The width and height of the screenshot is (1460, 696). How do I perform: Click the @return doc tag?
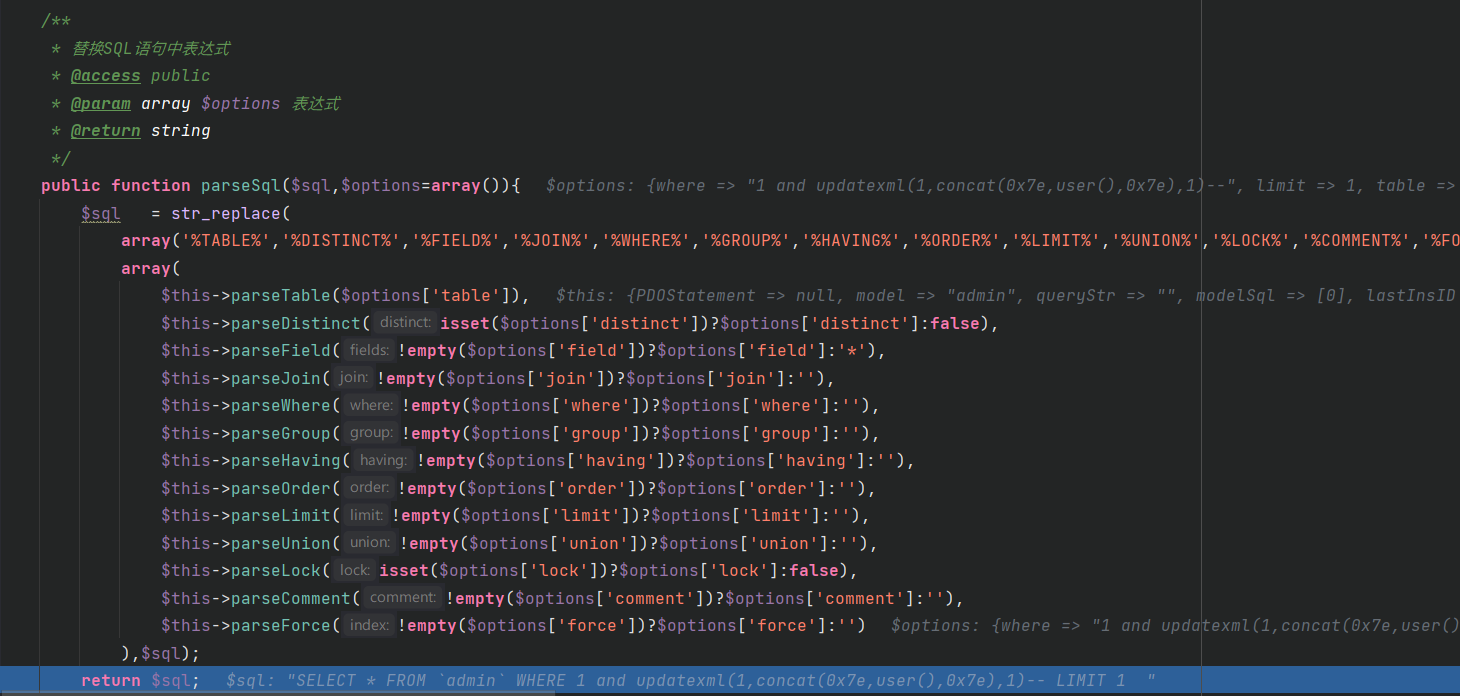tap(105, 131)
